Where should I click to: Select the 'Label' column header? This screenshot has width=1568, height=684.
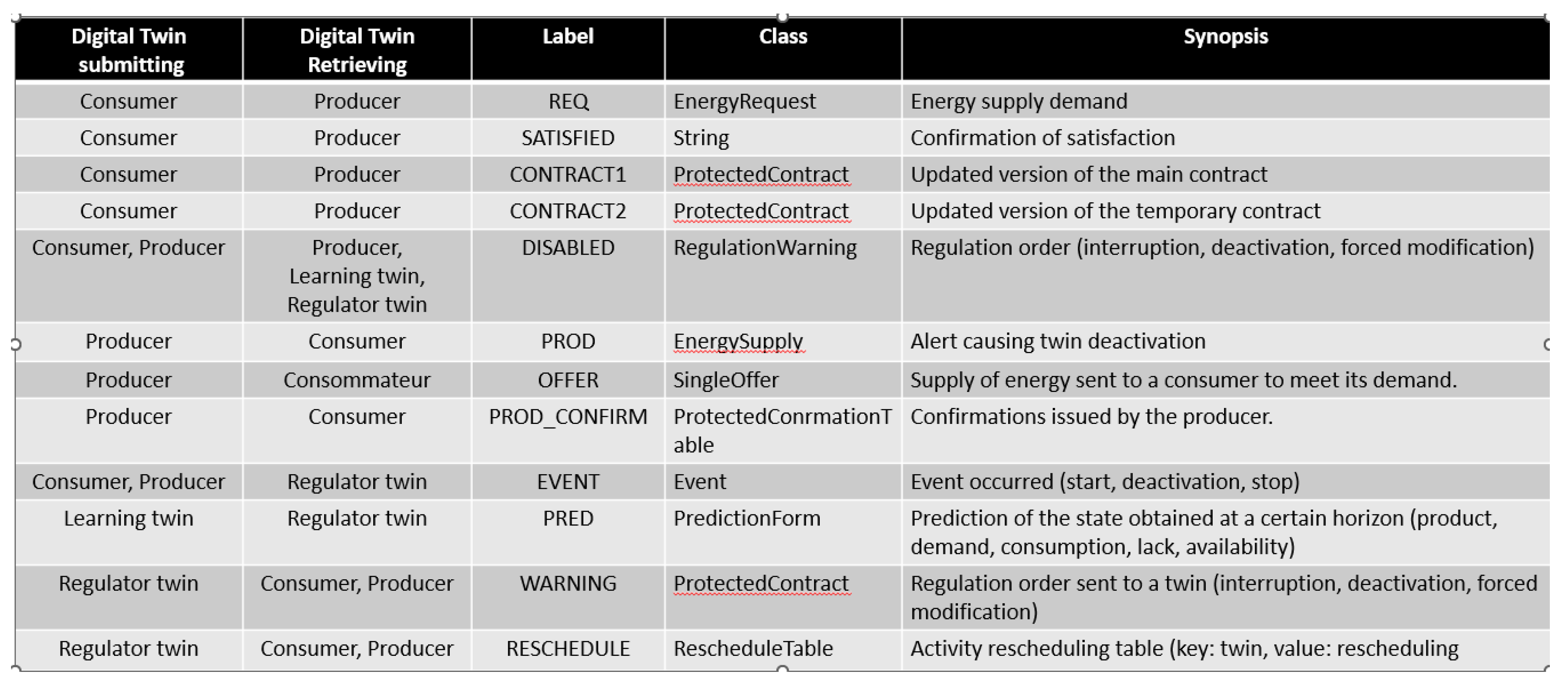pos(567,37)
